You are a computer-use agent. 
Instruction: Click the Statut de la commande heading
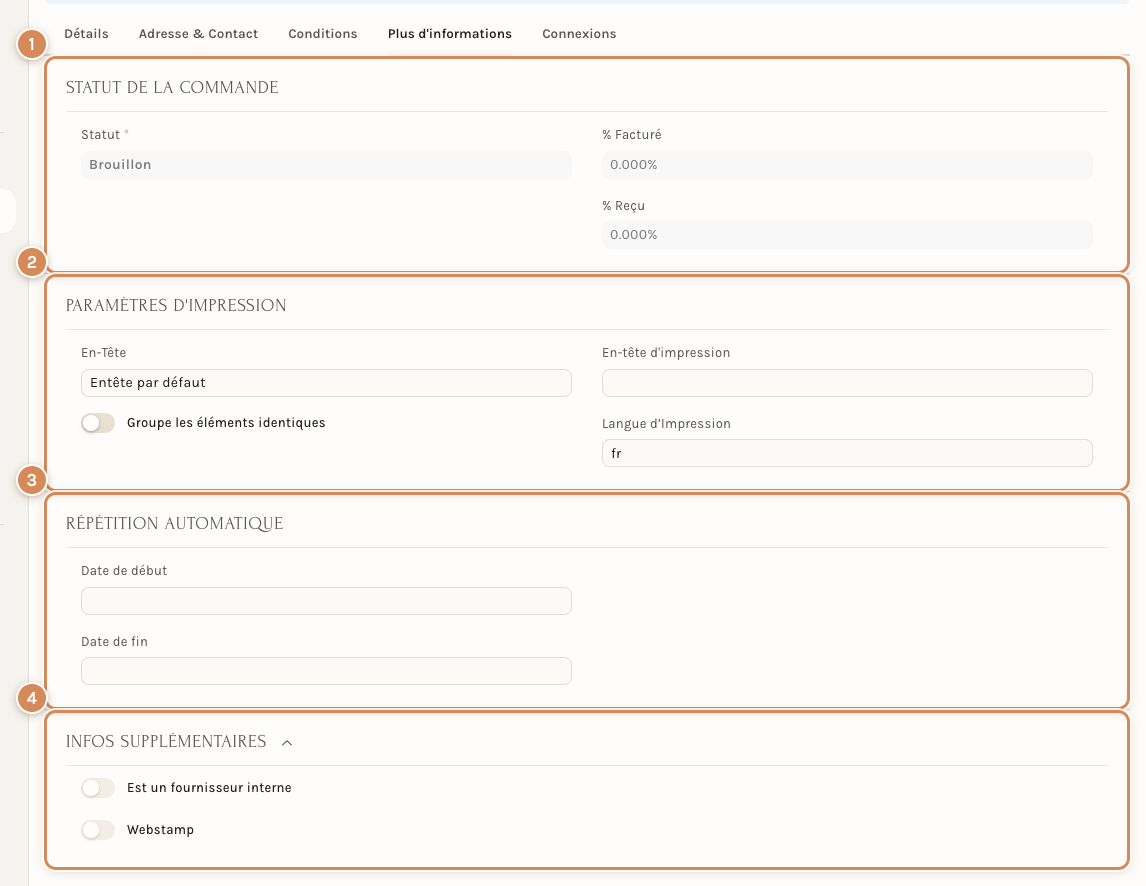[x=172, y=88]
